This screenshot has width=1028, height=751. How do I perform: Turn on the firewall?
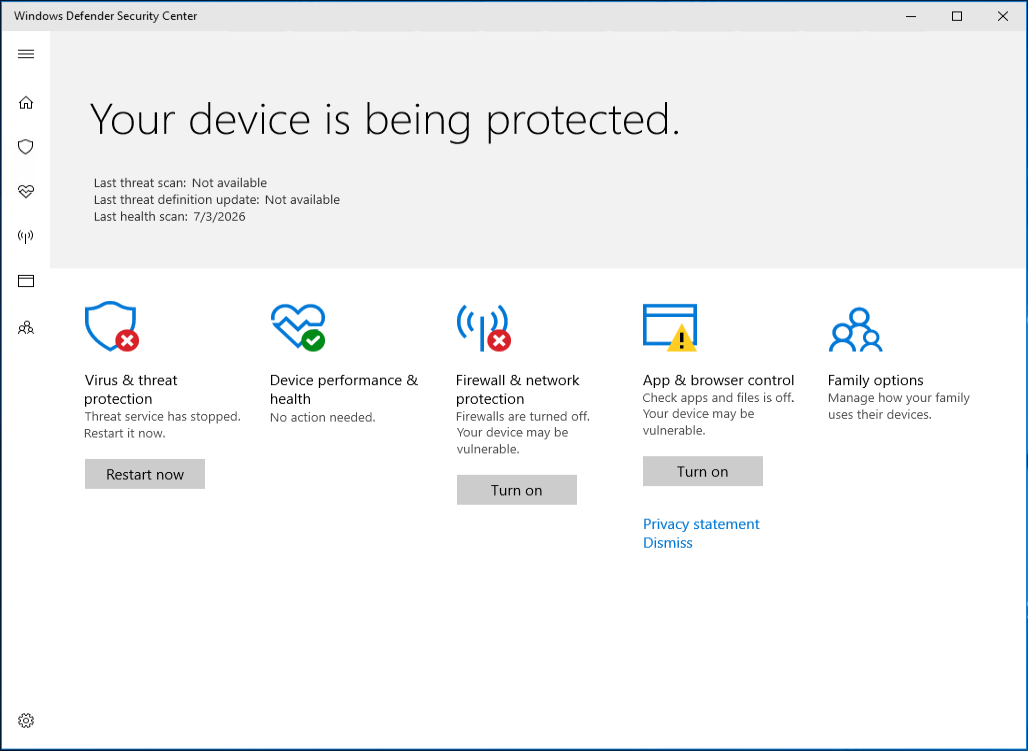(x=517, y=490)
